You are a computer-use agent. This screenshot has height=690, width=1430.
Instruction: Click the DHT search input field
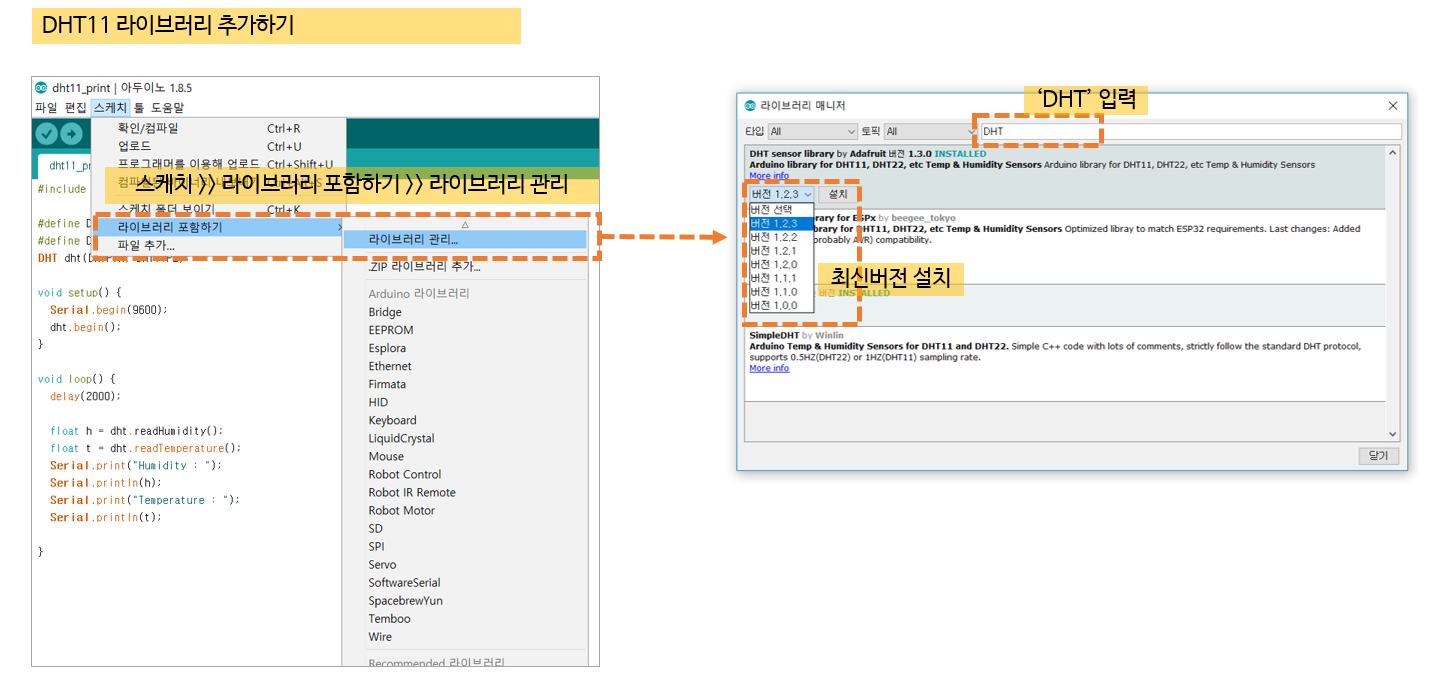coord(1191,131)
